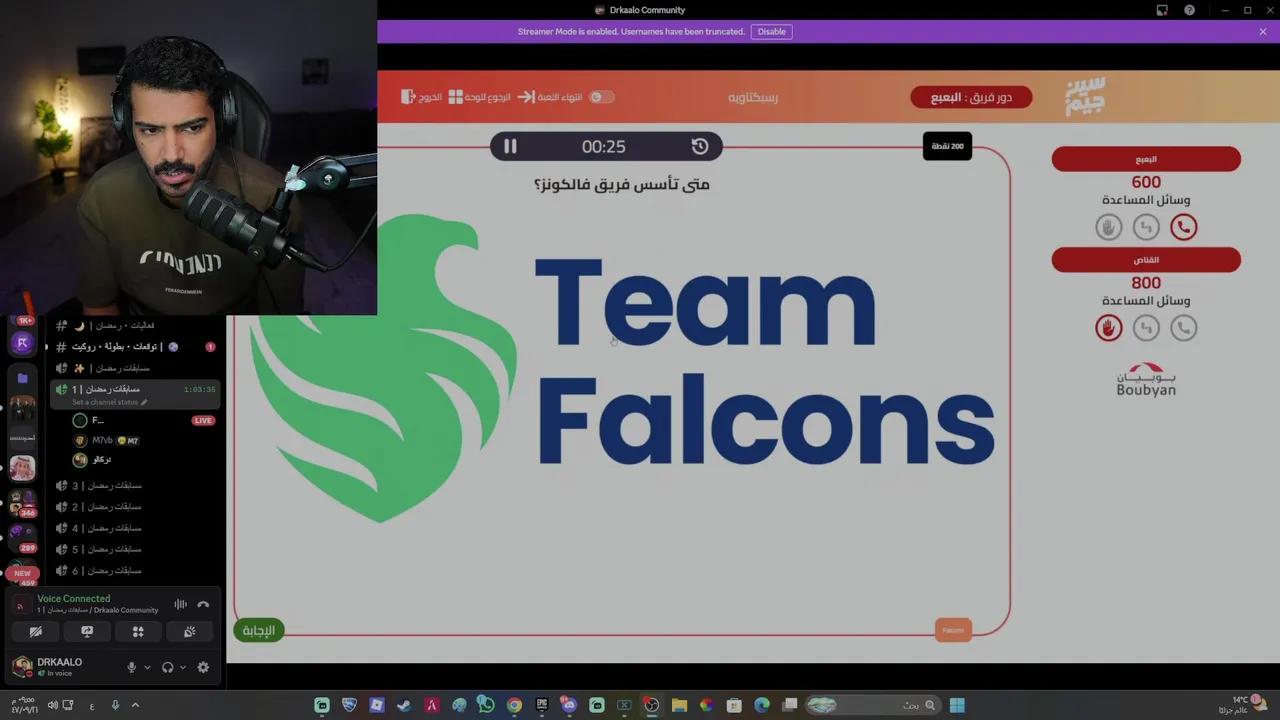
Task: Use phone call lifeline for البعبع team
Action: pos(1184,227)
